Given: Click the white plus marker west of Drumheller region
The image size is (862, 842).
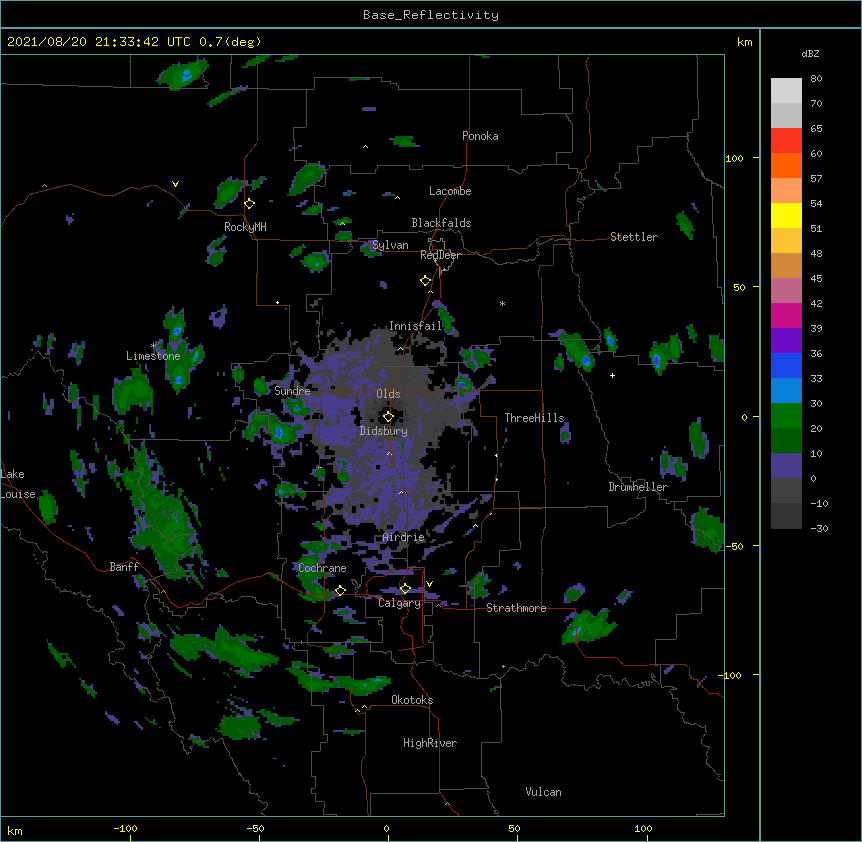Looking at the screenshot, I should (x=612, y=375).
